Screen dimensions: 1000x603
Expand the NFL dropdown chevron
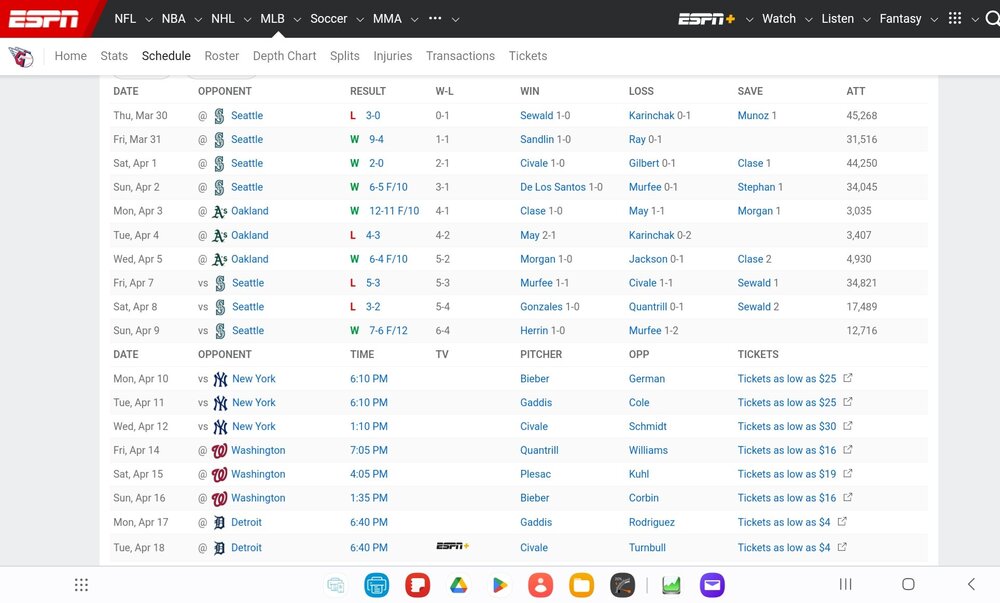(149, 20)
